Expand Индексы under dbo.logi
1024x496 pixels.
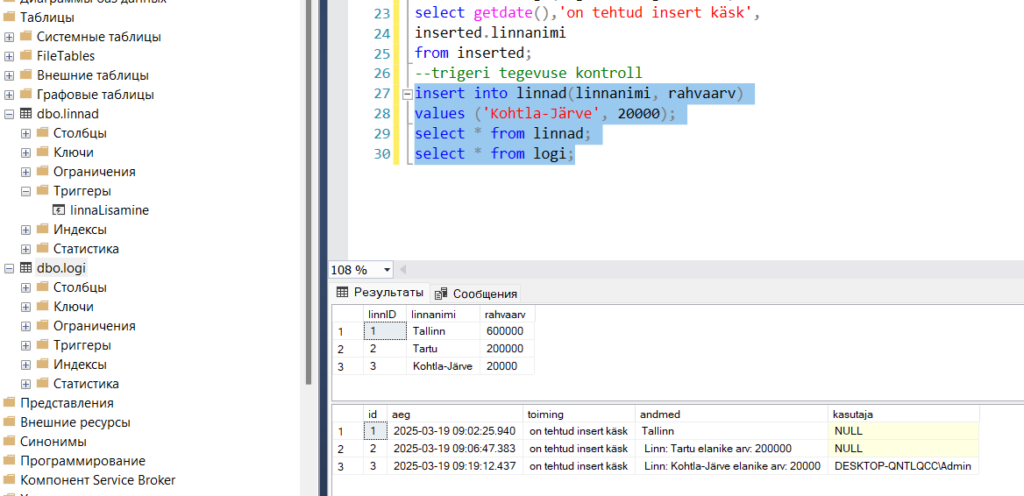tap(25, 365)
